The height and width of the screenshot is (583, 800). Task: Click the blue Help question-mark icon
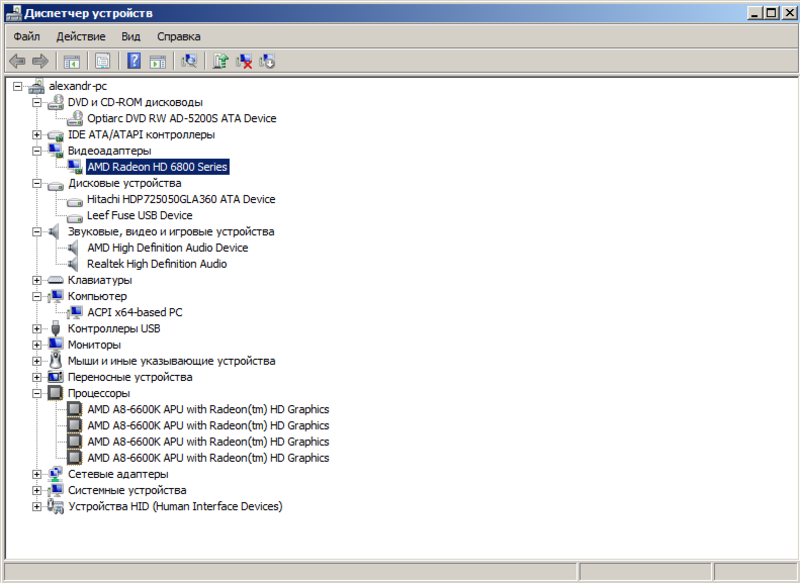134,61
